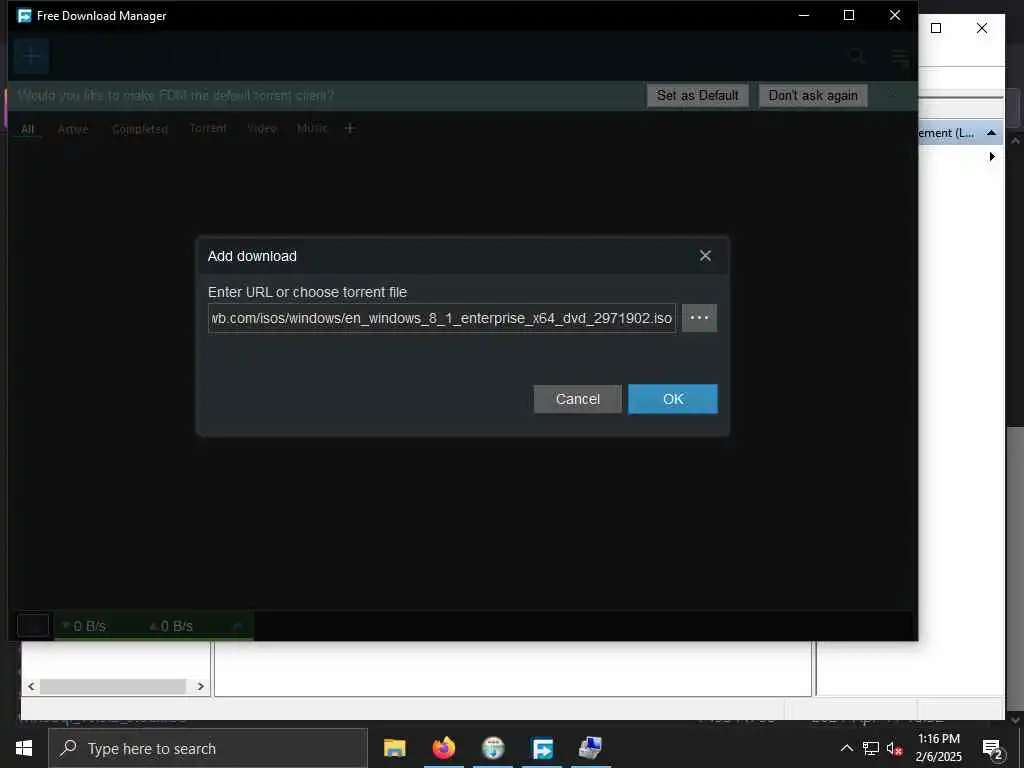The image size is (1024, 768).
Task: Dismiss the default torrent client banner
Action: pyautogui.click(x=893, y=95)
